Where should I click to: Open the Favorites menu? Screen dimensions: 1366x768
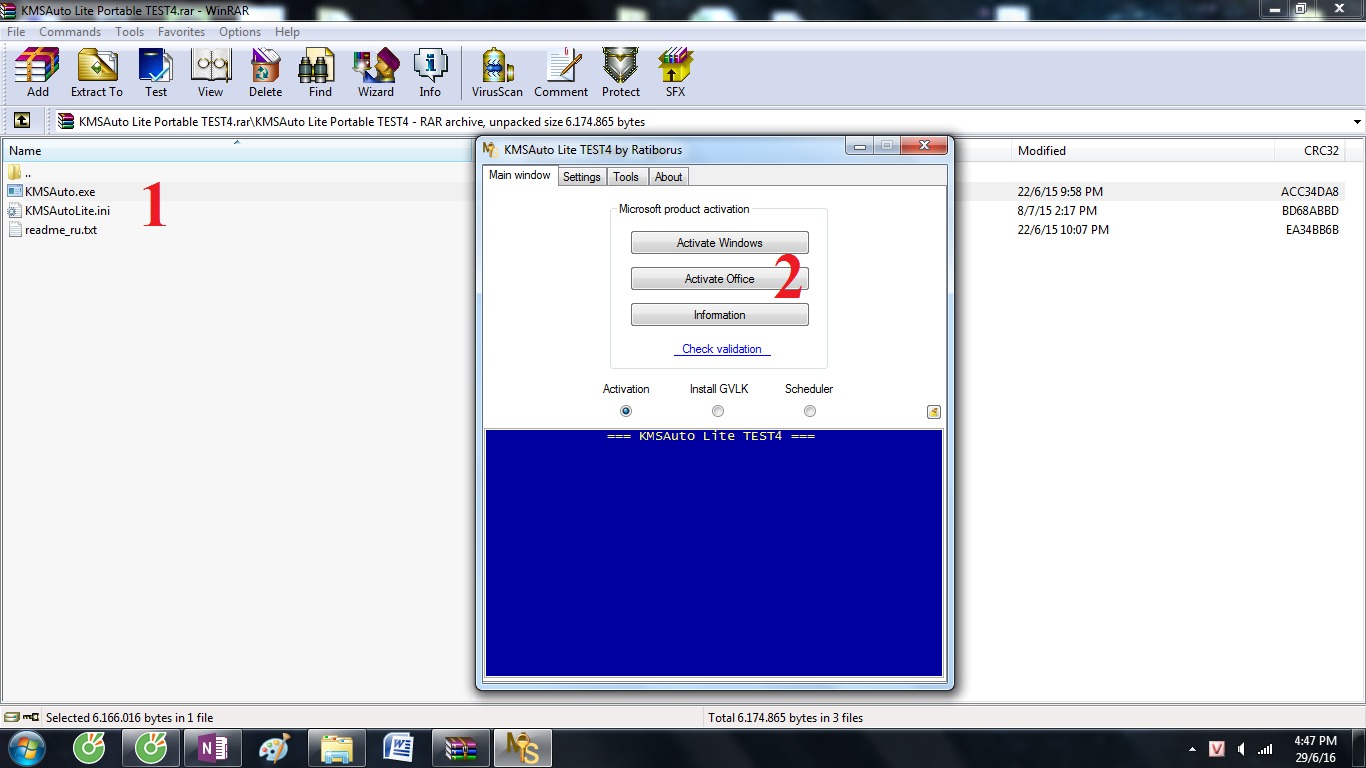click(181, 32)
